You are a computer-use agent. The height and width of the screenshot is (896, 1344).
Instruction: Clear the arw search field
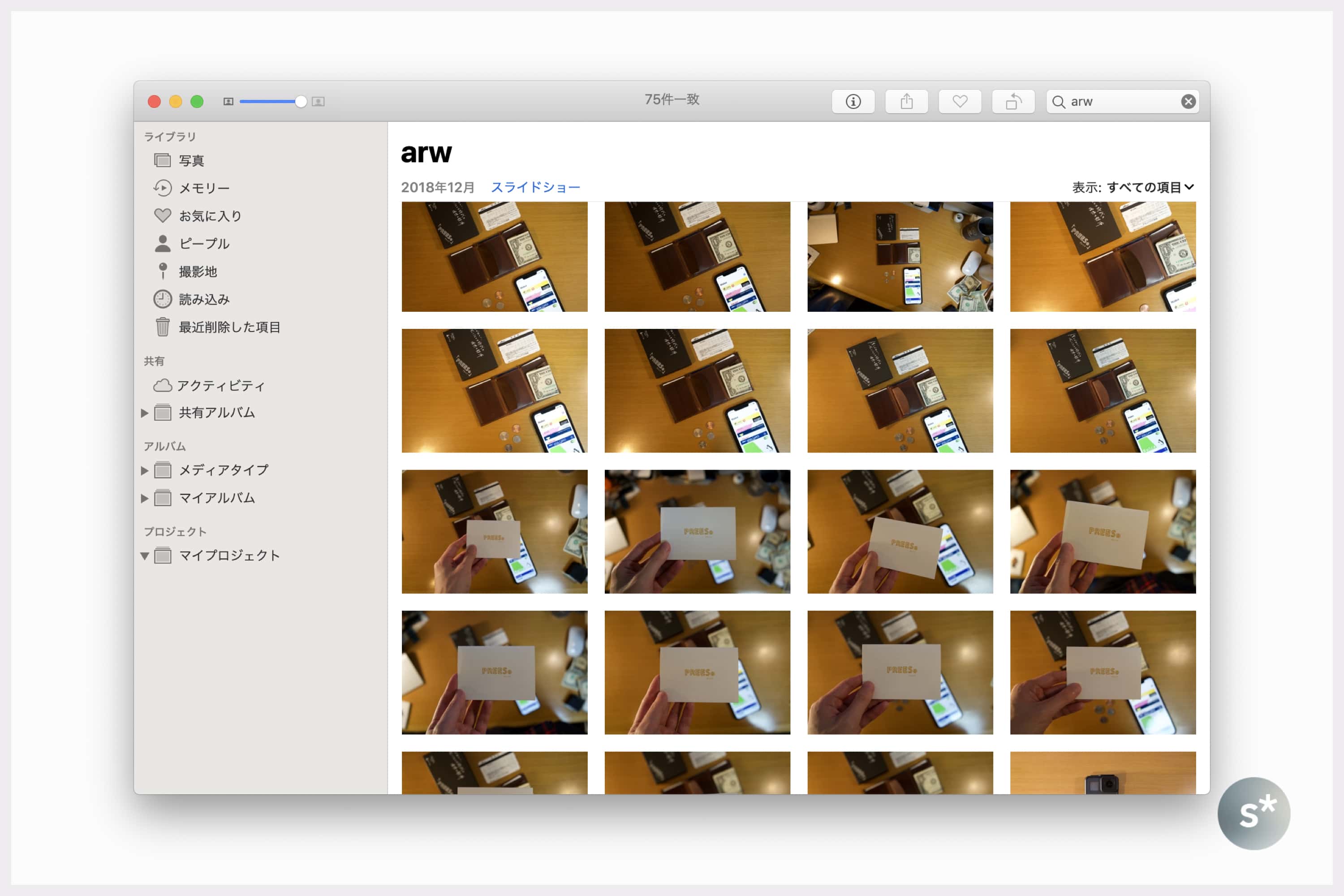click(x=1188, y=102)
